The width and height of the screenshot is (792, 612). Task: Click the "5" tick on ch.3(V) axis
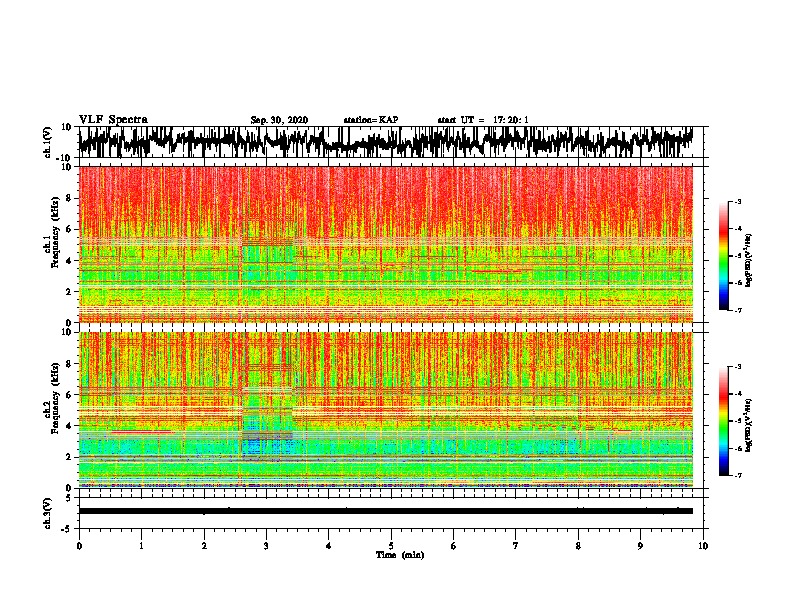[70, 498]
